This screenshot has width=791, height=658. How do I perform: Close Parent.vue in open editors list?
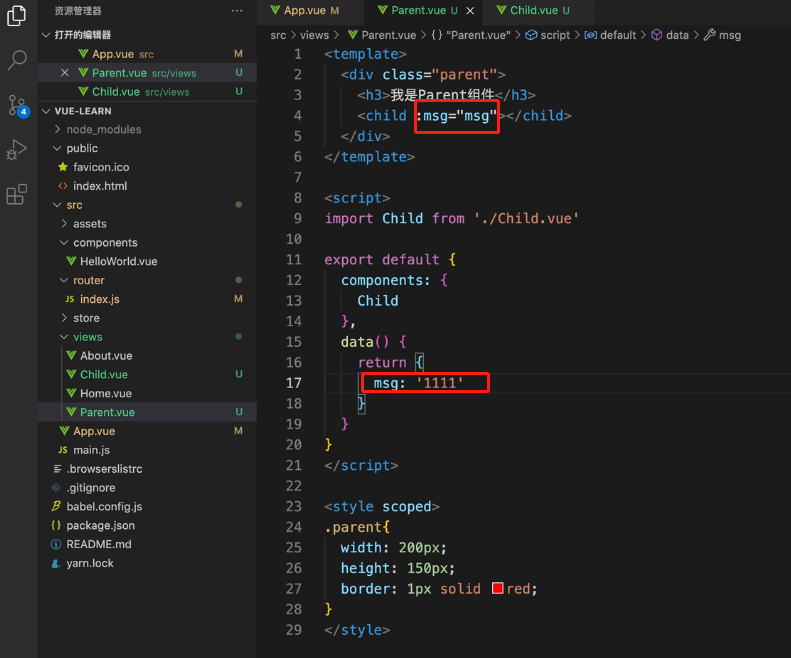click(x=65, y=73)
